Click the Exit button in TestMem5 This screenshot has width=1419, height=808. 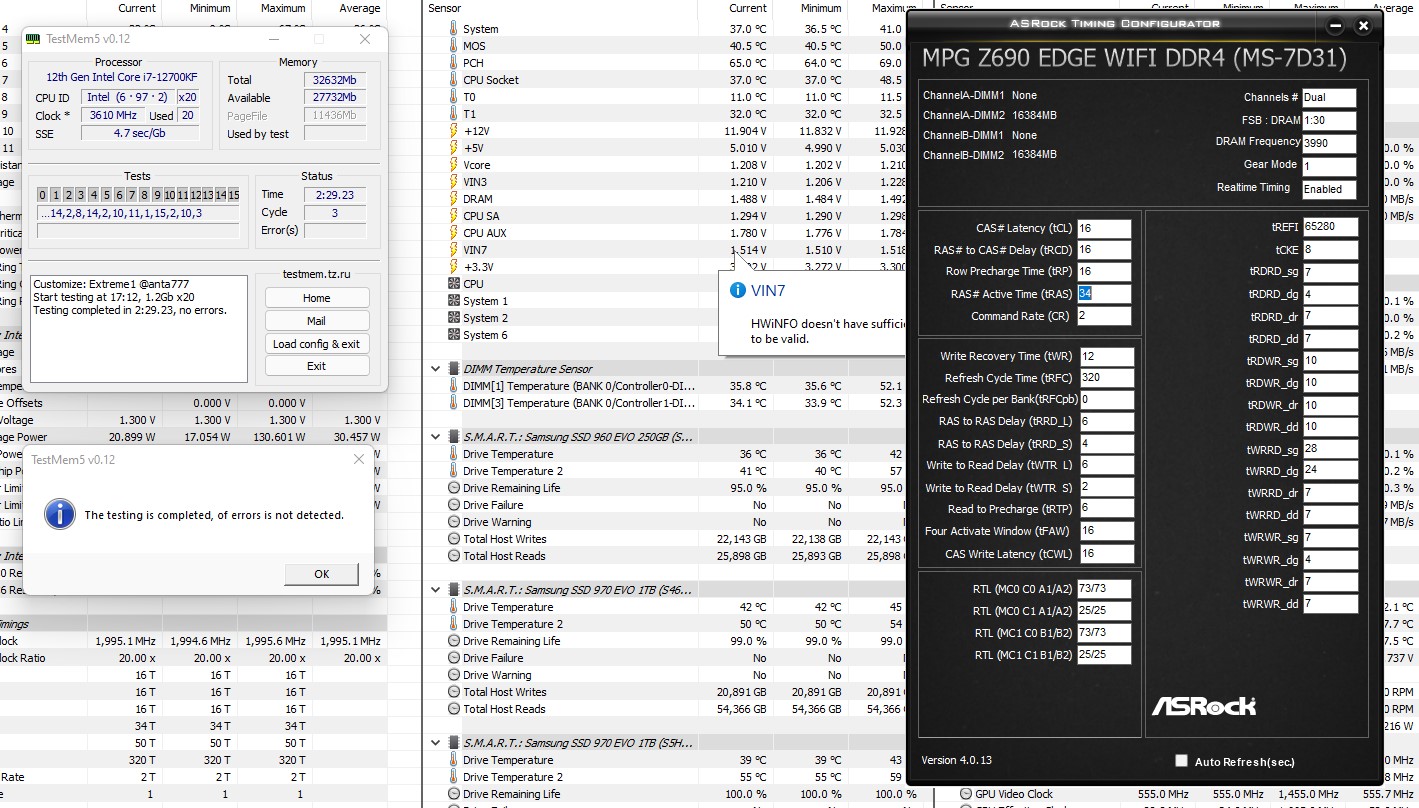(317, 366)
